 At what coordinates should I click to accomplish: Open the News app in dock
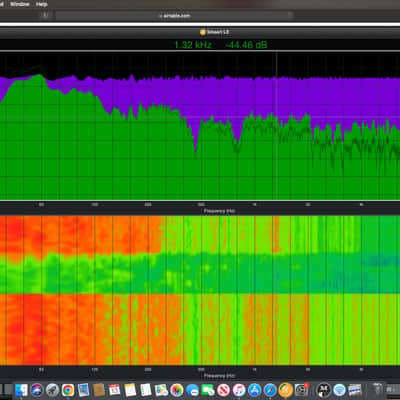223,390
